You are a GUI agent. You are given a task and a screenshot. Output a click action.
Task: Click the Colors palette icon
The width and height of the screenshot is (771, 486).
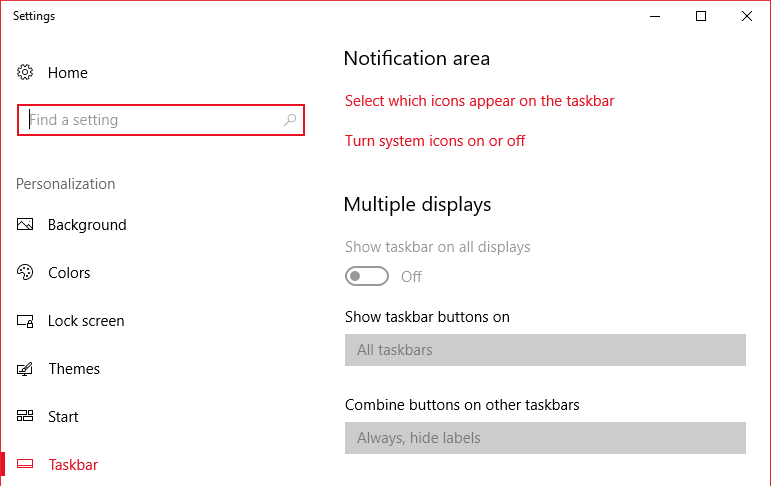25,272
